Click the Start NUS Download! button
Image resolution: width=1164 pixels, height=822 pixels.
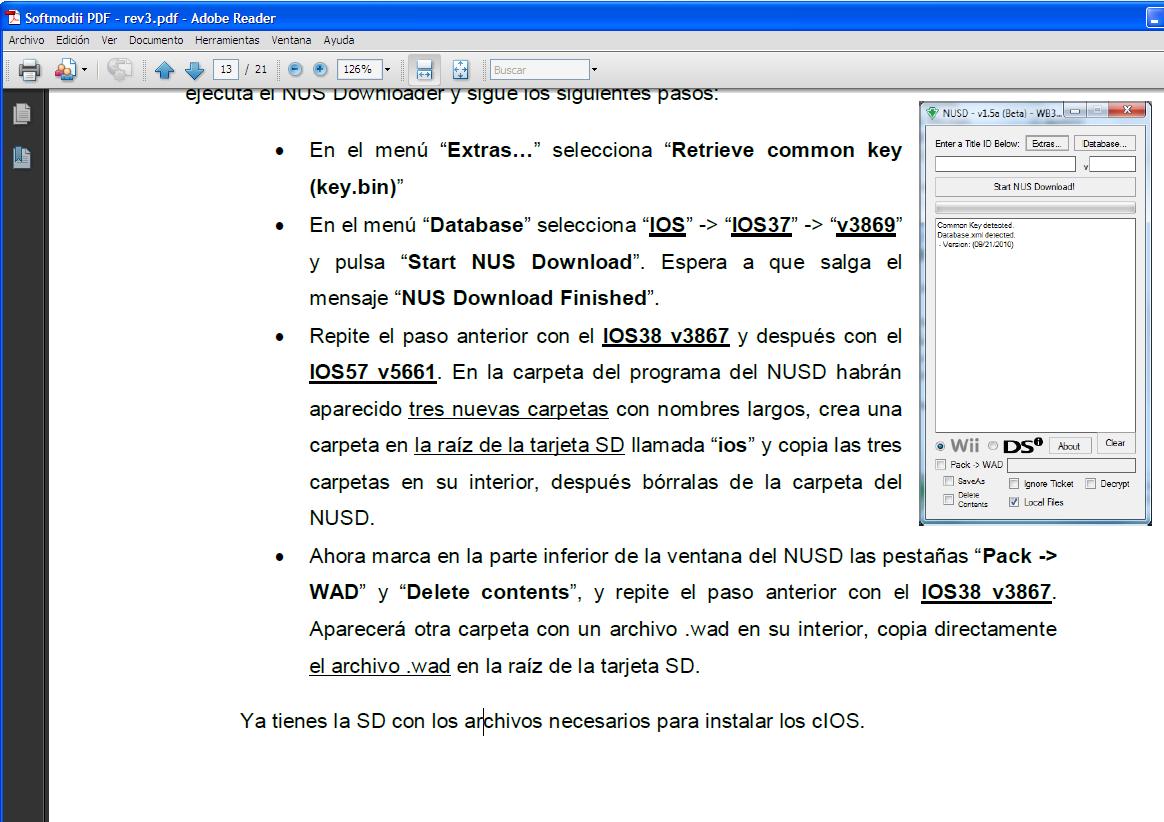pos(1034,186)
